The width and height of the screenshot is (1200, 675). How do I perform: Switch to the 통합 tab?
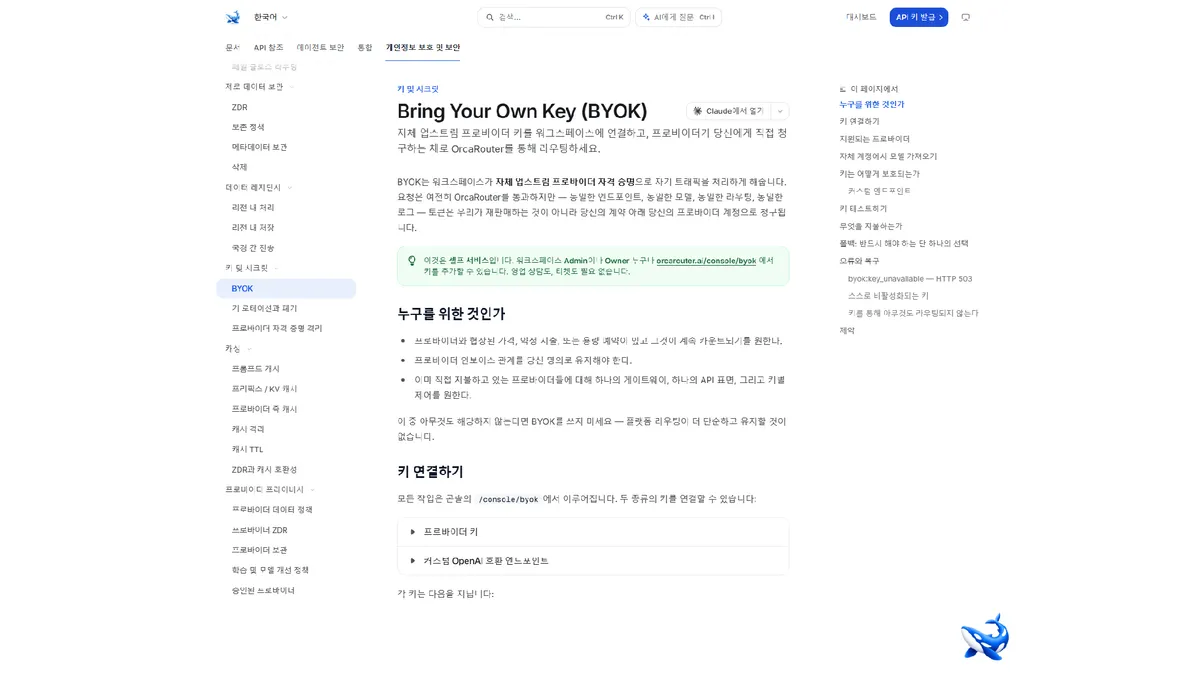(365, 47)
